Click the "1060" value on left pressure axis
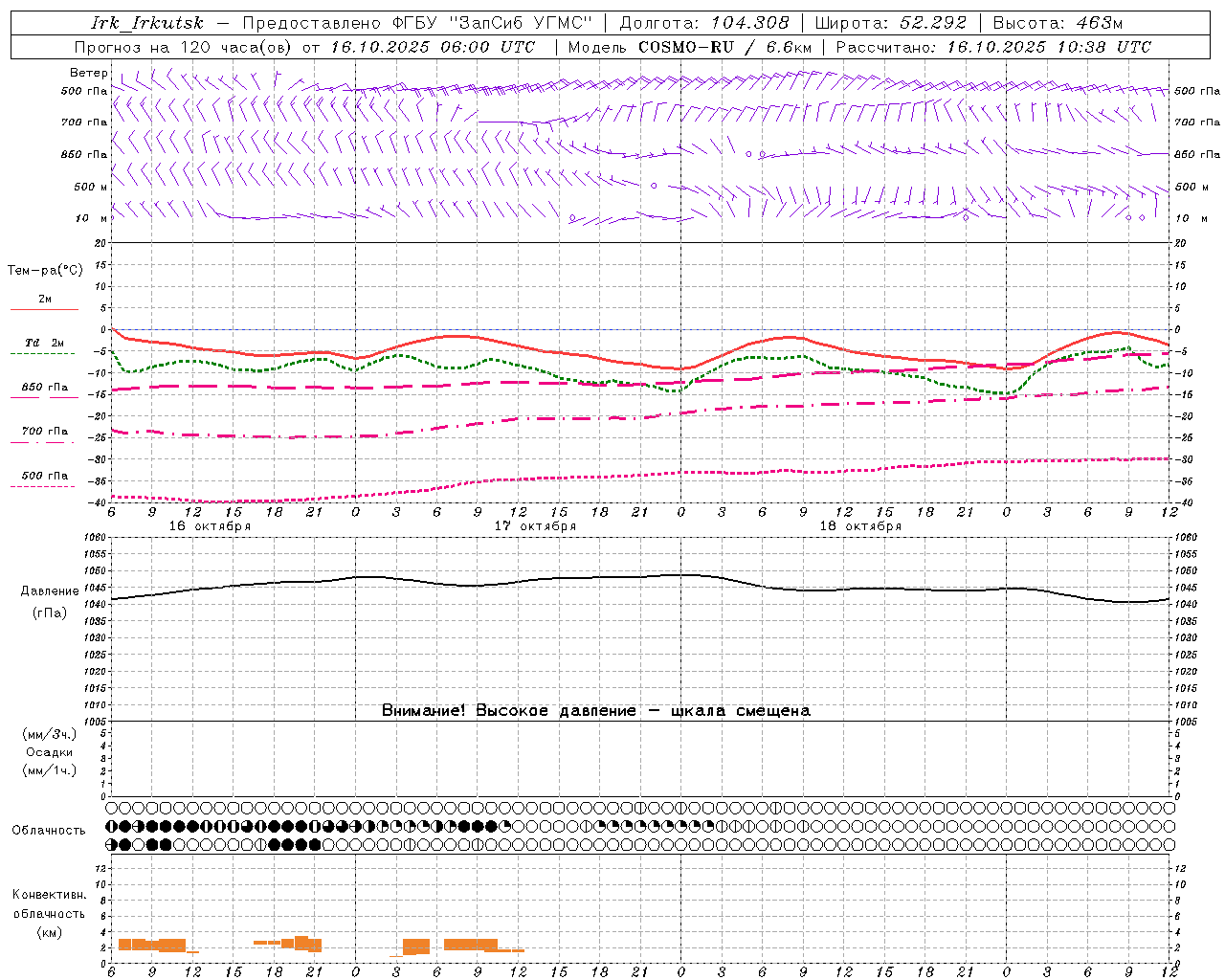Viewport: 1225px width, 980px height. tap(96, 538)
